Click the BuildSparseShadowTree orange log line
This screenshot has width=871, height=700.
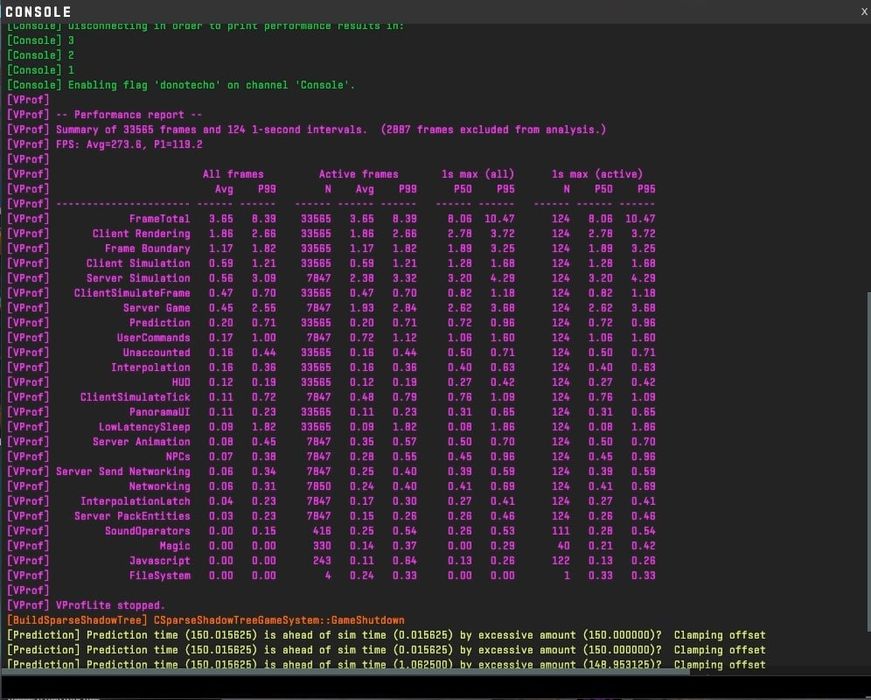click(206, 620)
